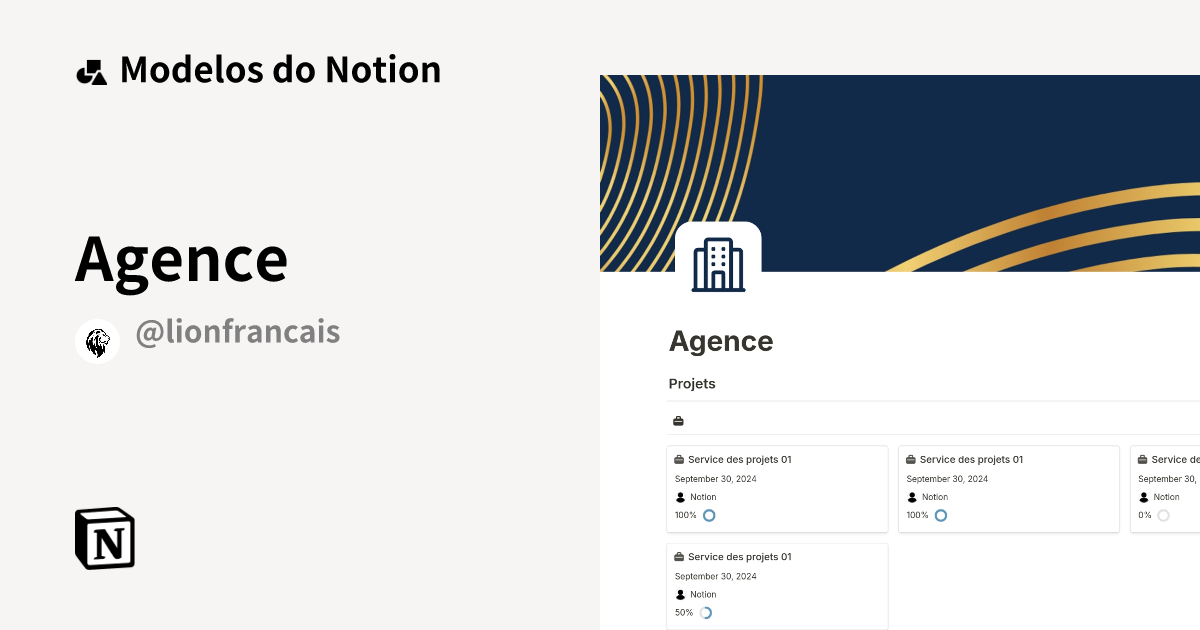Image resolution: width=1200 pixels, height=630 pixels.
Task: Click the briefcase icon above the project cards
Action: 678,420
